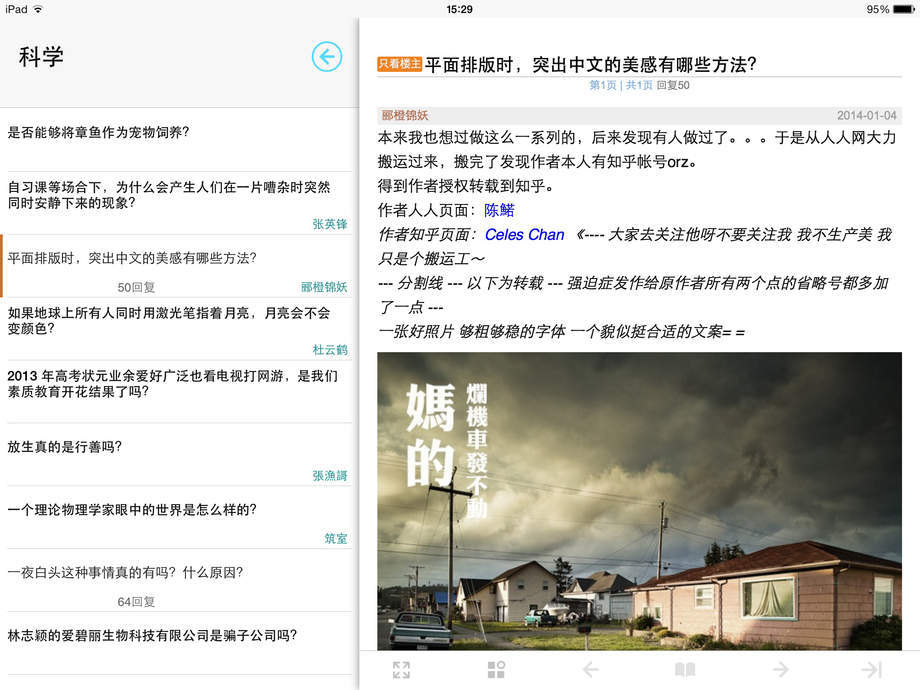Open thread 一夜白头这种事情真的有吗?
This screenshot has width=920, height=690.
pyautogui.click(x=180, y=580)
